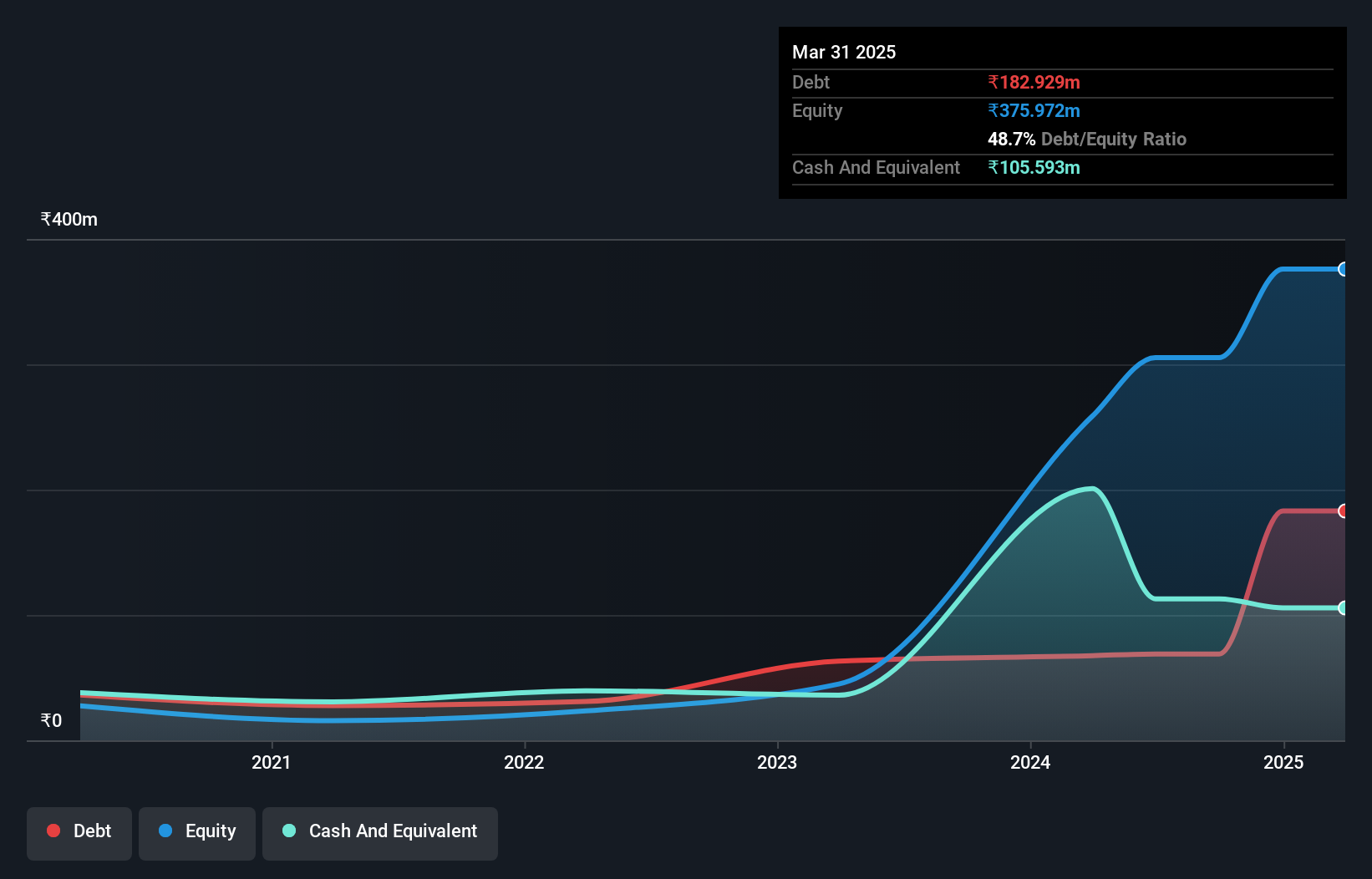This screenshot has width=1372, height=879.
Task: Click the ₹400m y-axis label
Action: 69,220
